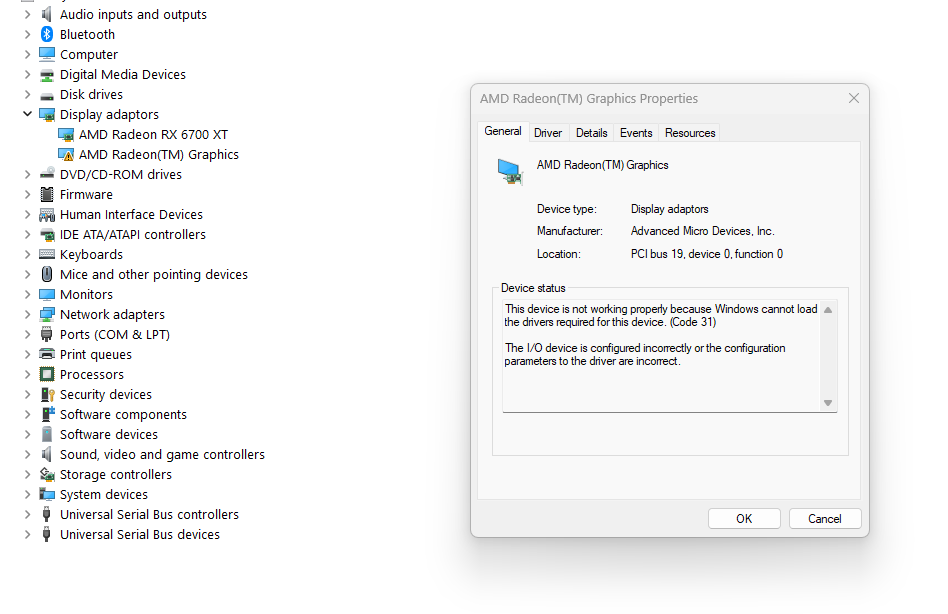Expand the Bluetooth tree node

click(x=27, y=34)
